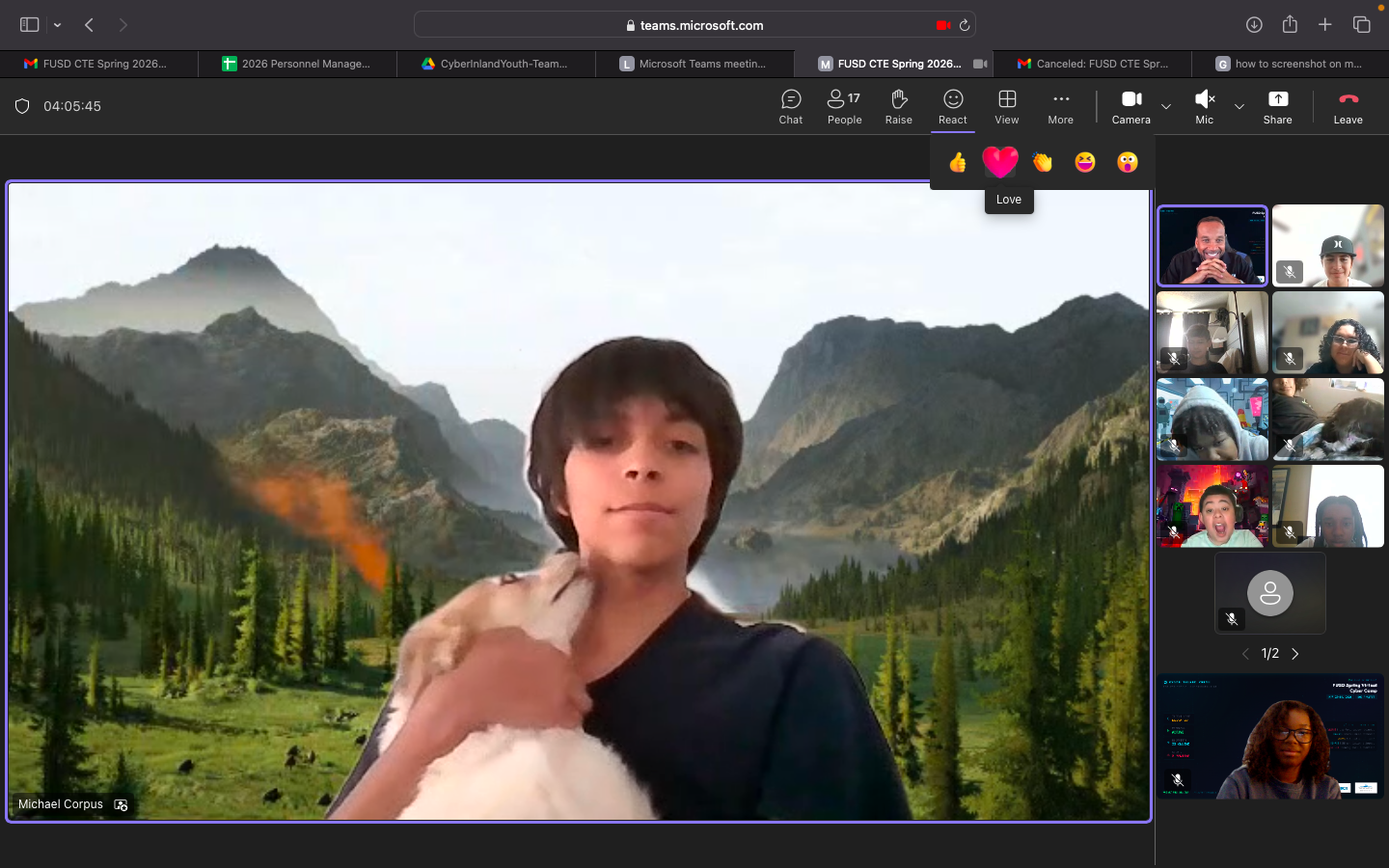Send the laughing face reaction
The image size is (1389, 868).
tap(1085, 162)
